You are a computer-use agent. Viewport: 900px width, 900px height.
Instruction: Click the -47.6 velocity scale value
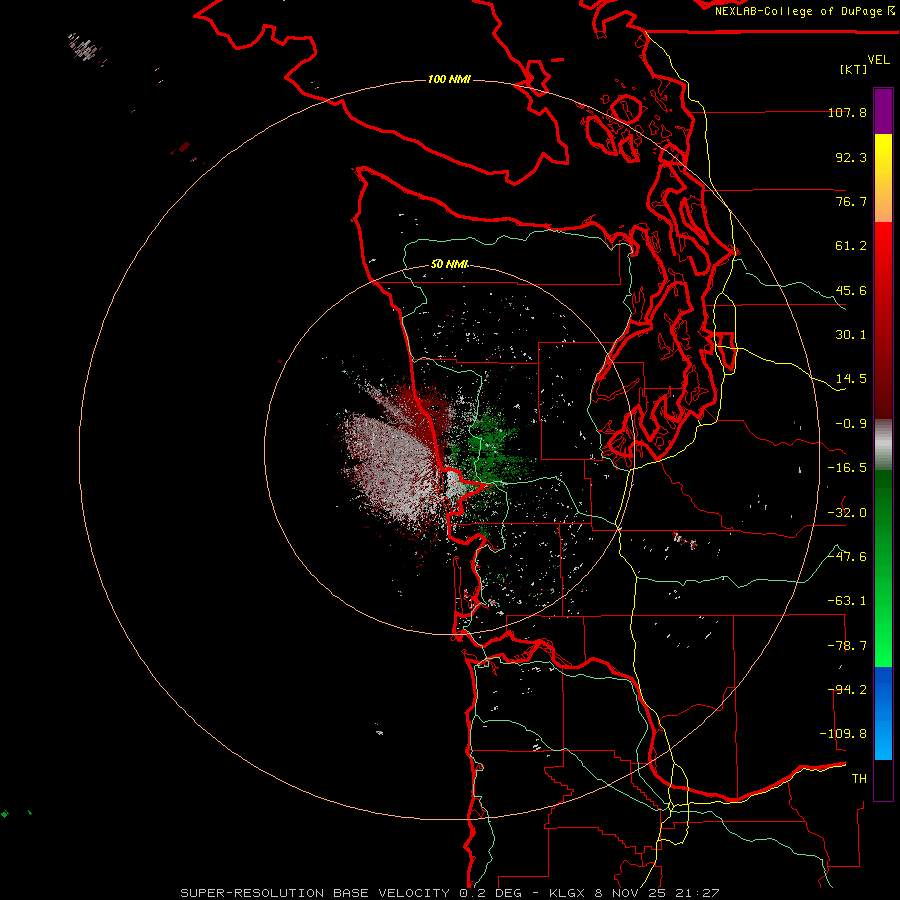point(847,557)
